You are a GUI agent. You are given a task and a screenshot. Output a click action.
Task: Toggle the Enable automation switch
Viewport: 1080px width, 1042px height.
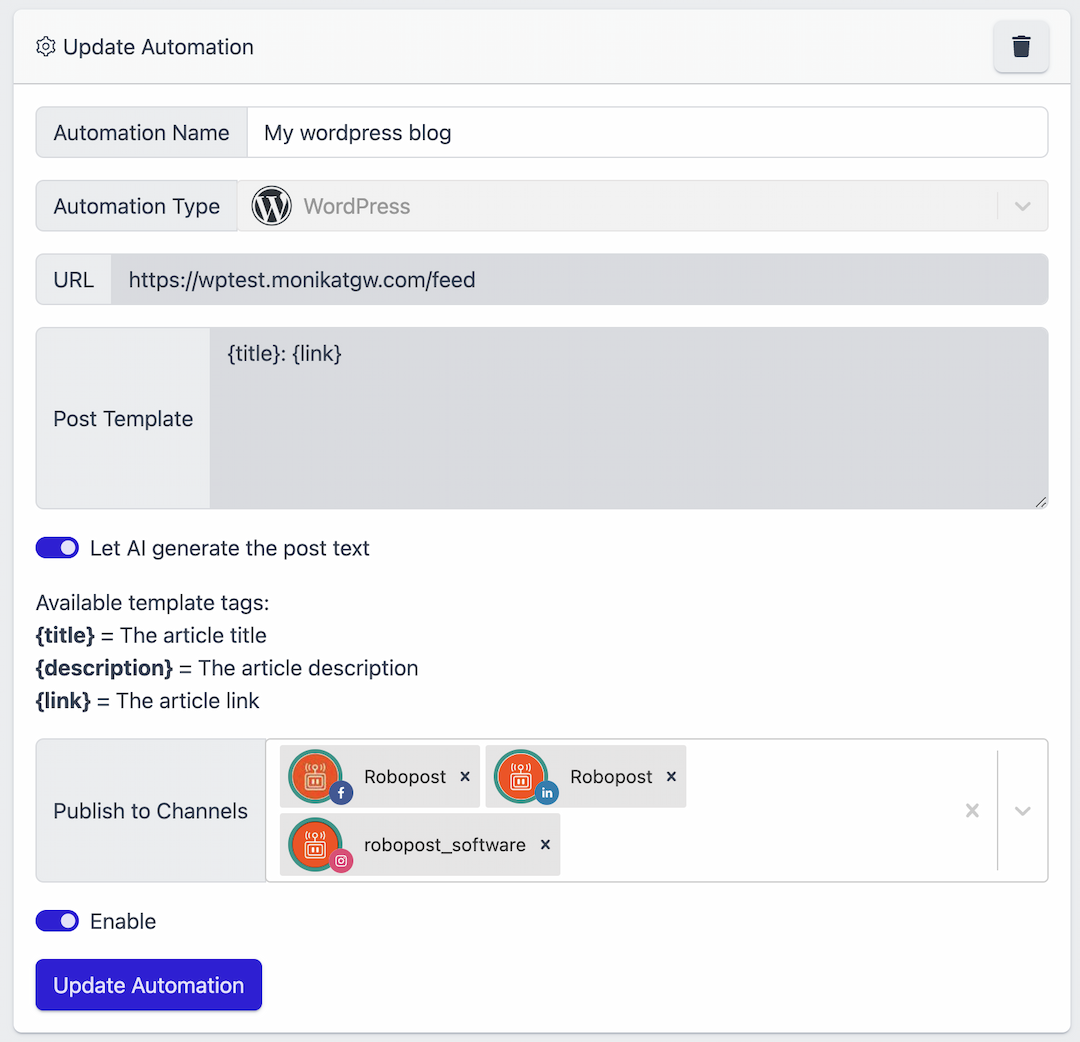[57, 921]
